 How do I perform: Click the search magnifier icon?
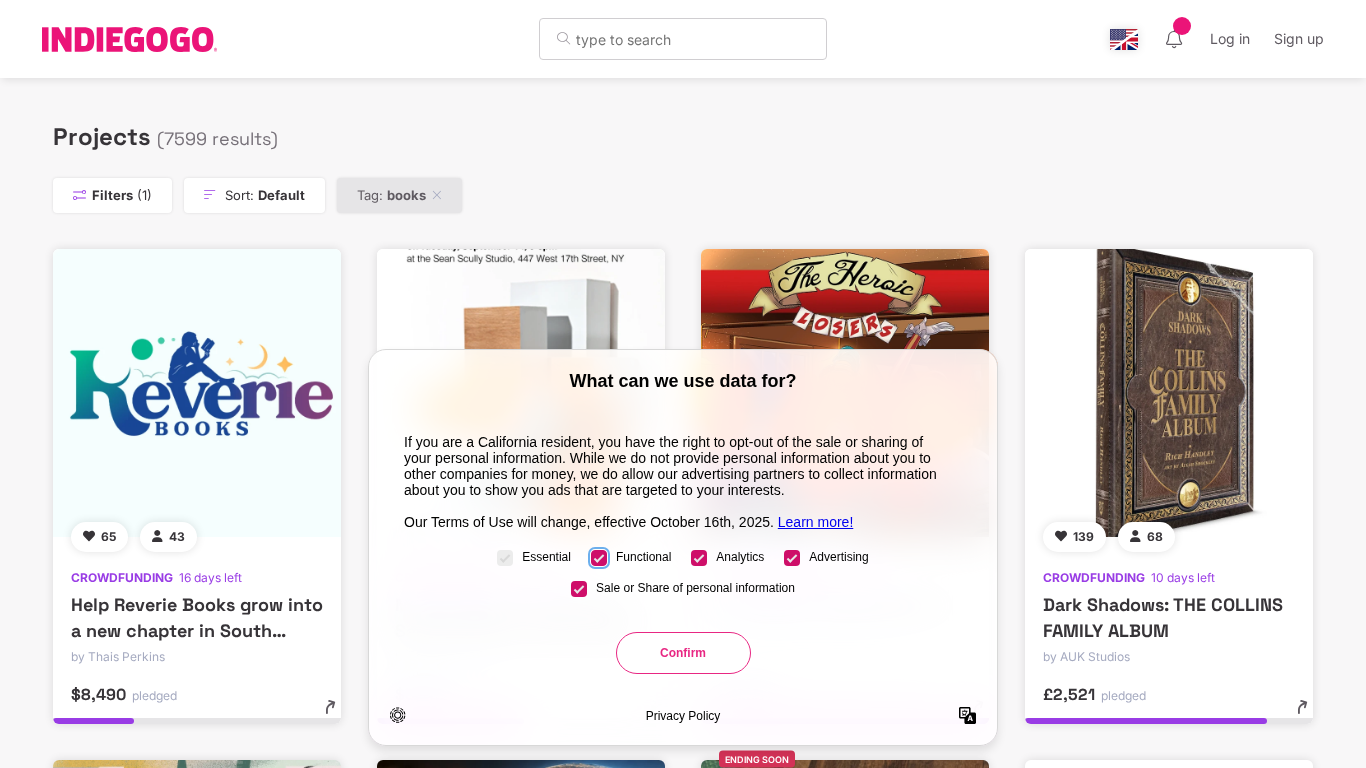pyautogui.click(x=563, y=38)
